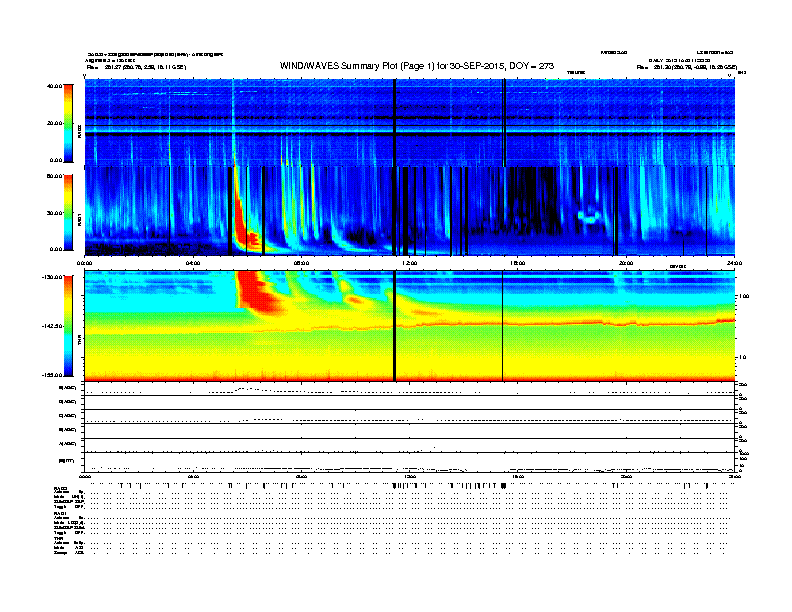Click the 20:00 label under the blue spectrograms

pos(626,263)
